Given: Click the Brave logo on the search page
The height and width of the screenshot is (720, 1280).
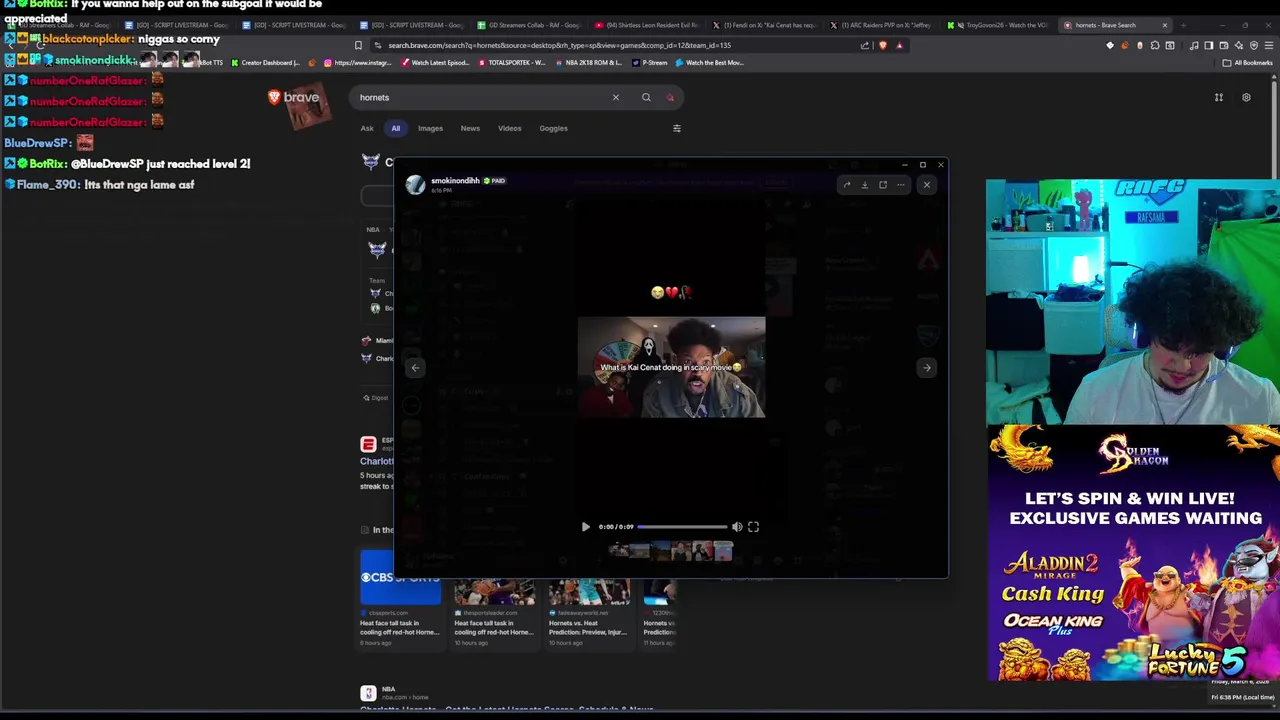Looking at the screenshot, I should (294, 97).
